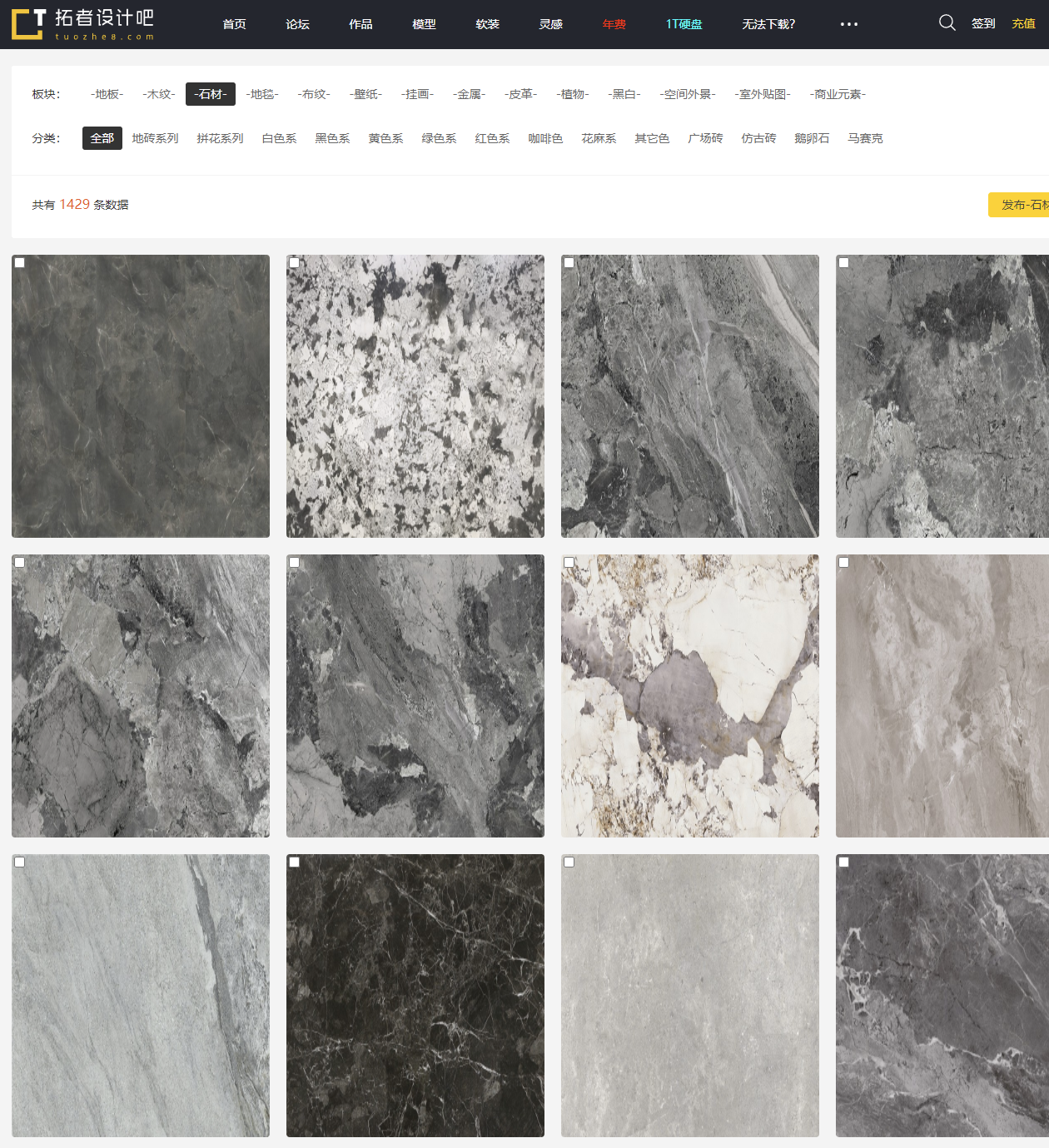1049x1148 pixels.
Task: Switch to the -木纹- wood grain section
Action: 158,94
